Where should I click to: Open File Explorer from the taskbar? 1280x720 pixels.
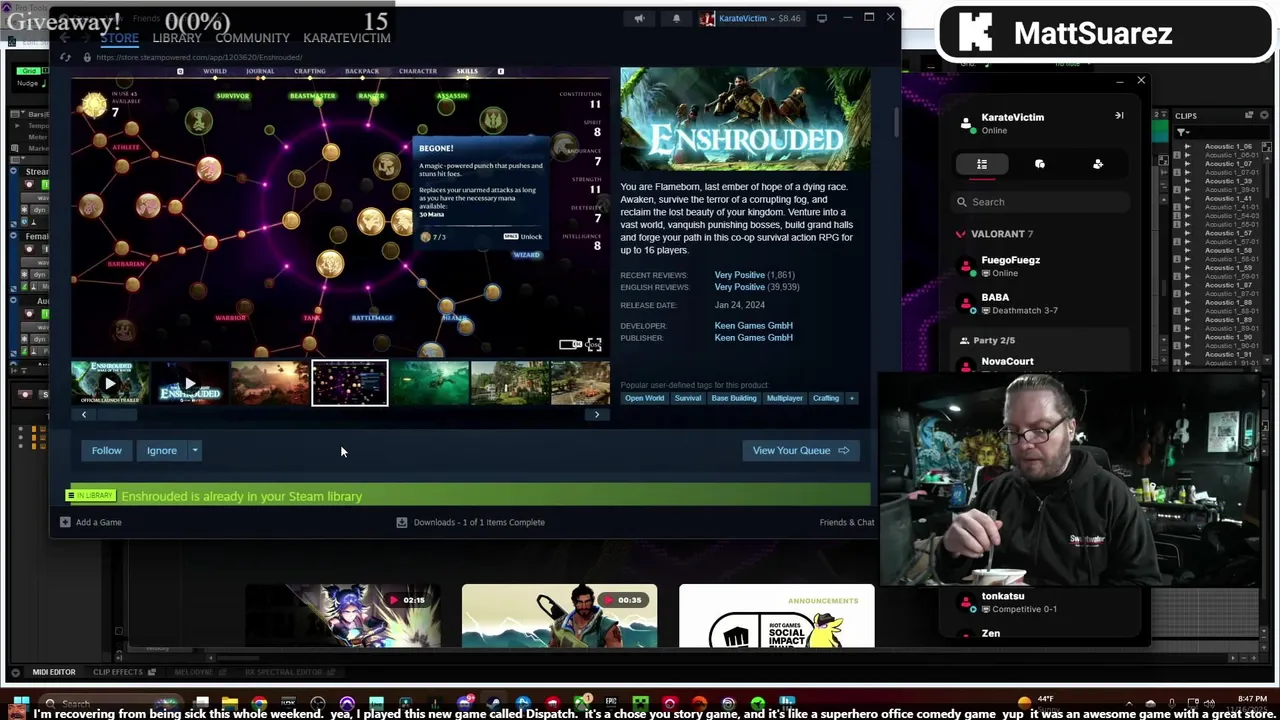230,704
